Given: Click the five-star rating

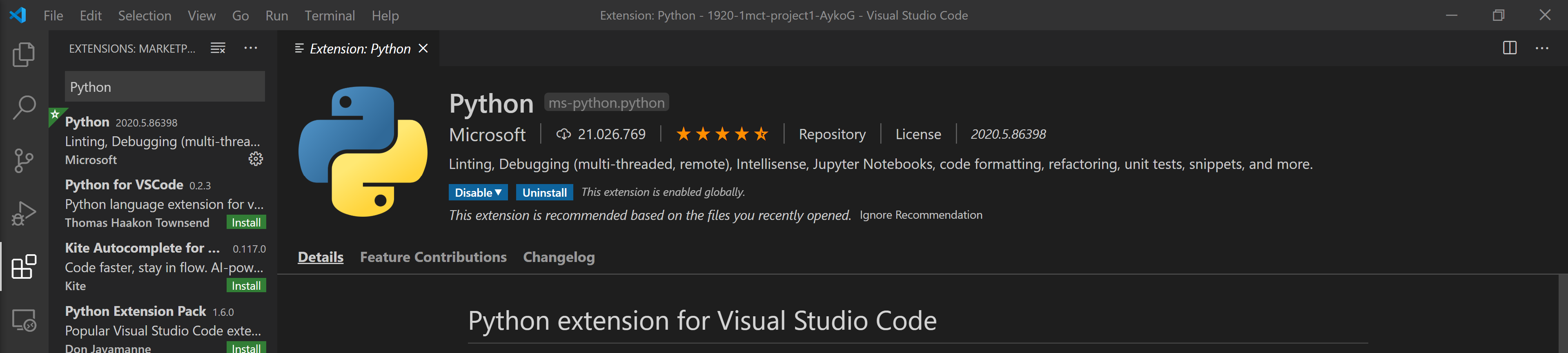Looking at the screenshot, I should [722, 134].
